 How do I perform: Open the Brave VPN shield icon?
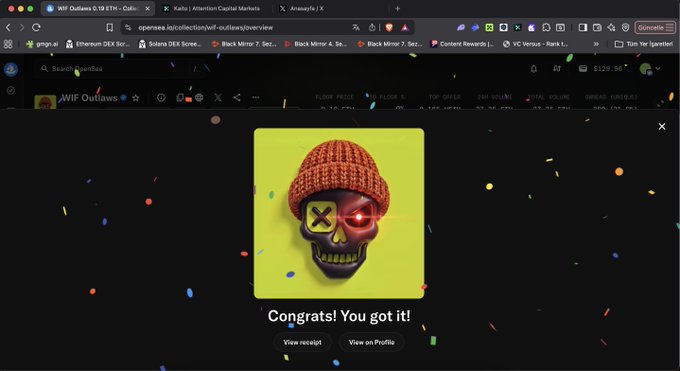pos(625,27)
